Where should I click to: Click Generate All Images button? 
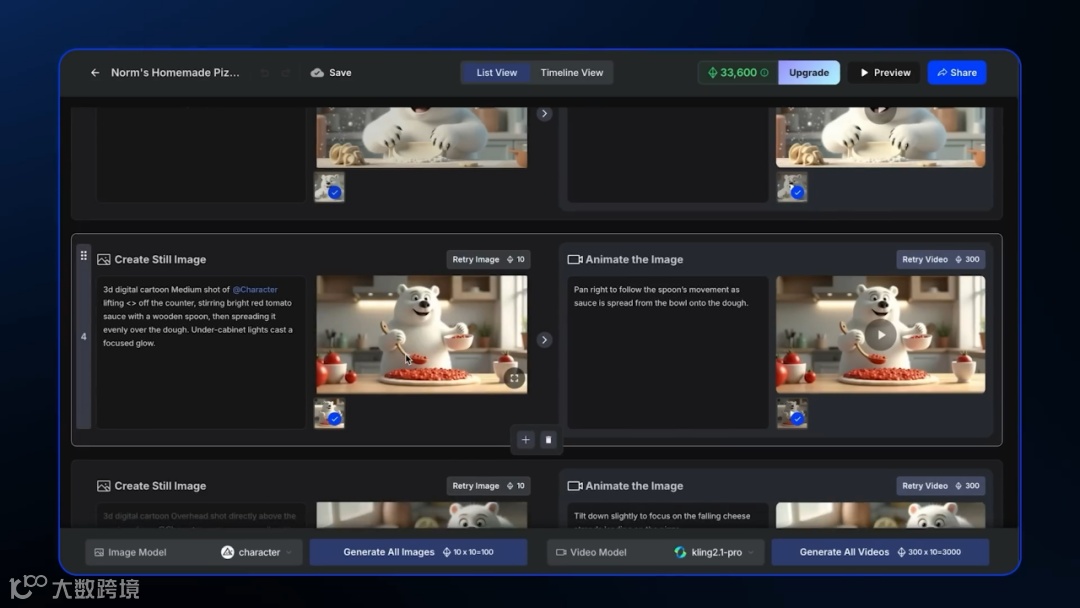pyautogui.click(x=418, y=552)
